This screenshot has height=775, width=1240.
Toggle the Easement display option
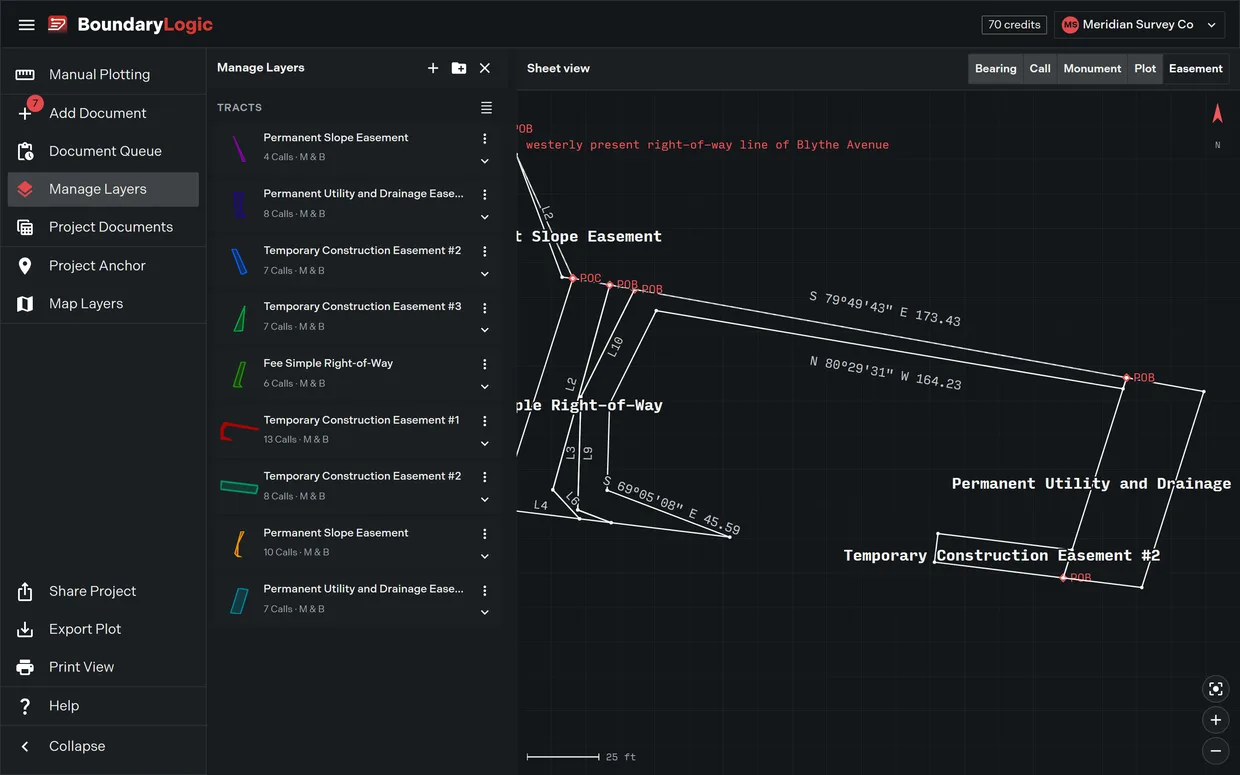tap(1196, 69)
